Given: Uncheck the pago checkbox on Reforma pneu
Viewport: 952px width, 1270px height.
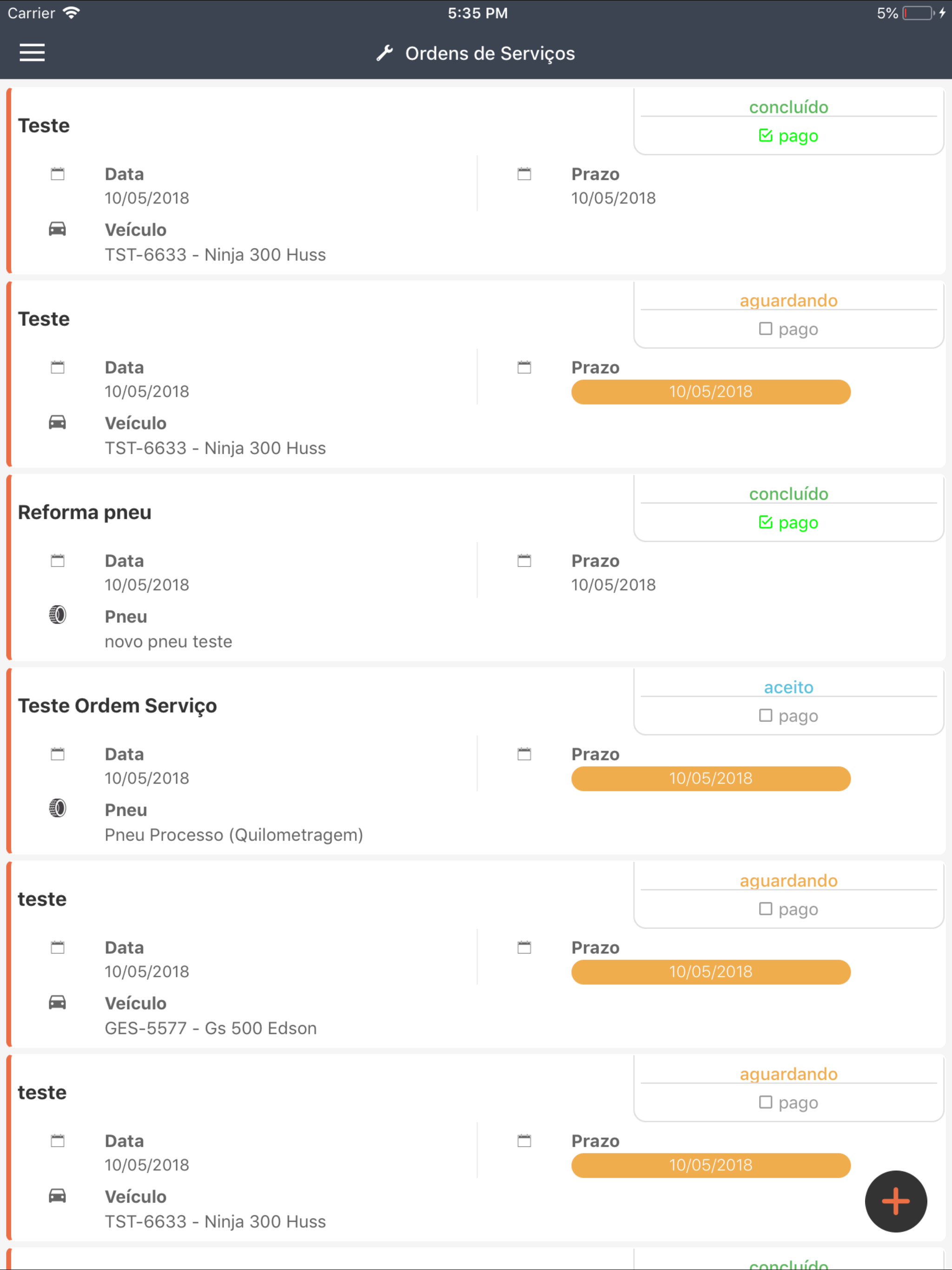Looking at the screenshot, I should point(766,522).
